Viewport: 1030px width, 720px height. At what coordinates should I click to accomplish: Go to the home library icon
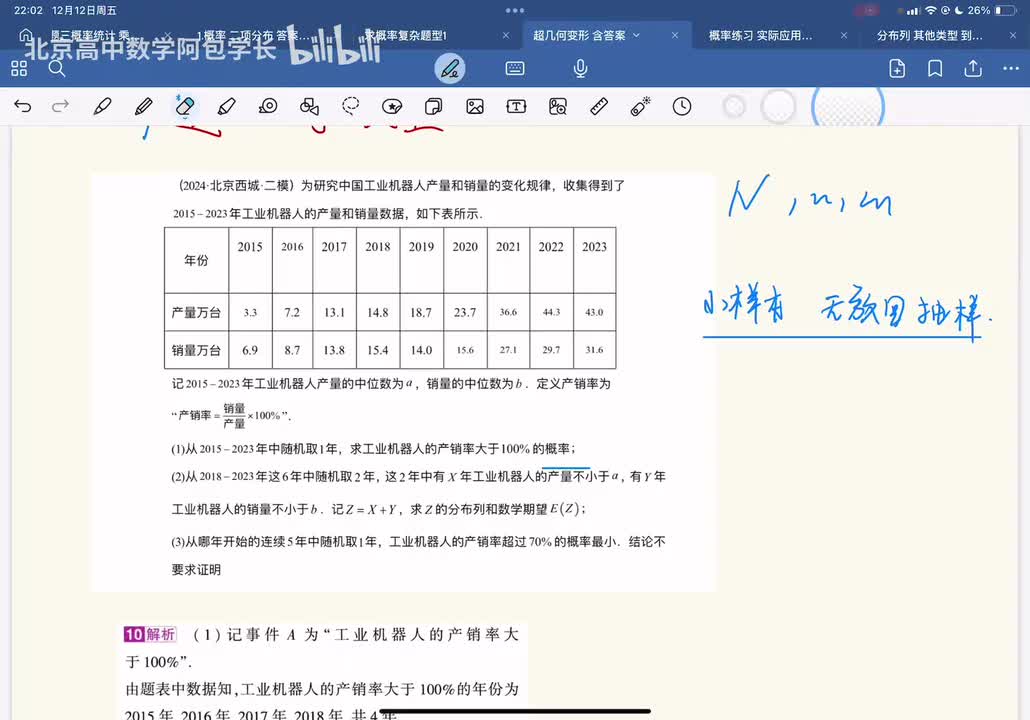[26, 35]
